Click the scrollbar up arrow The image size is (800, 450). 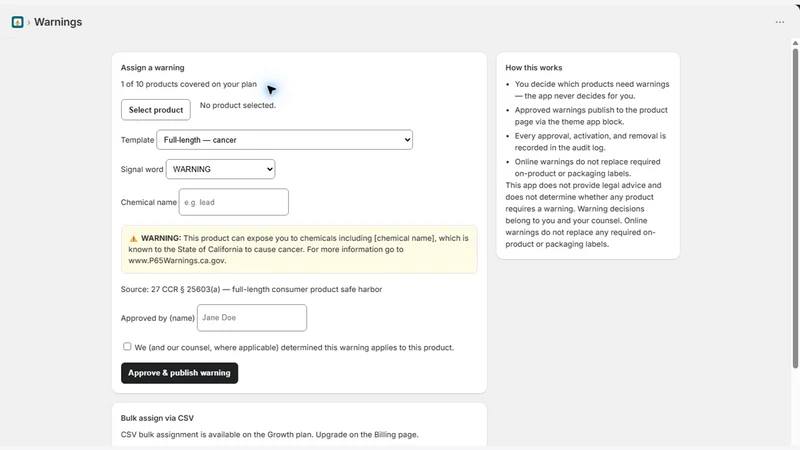click(x=795, y=43)
